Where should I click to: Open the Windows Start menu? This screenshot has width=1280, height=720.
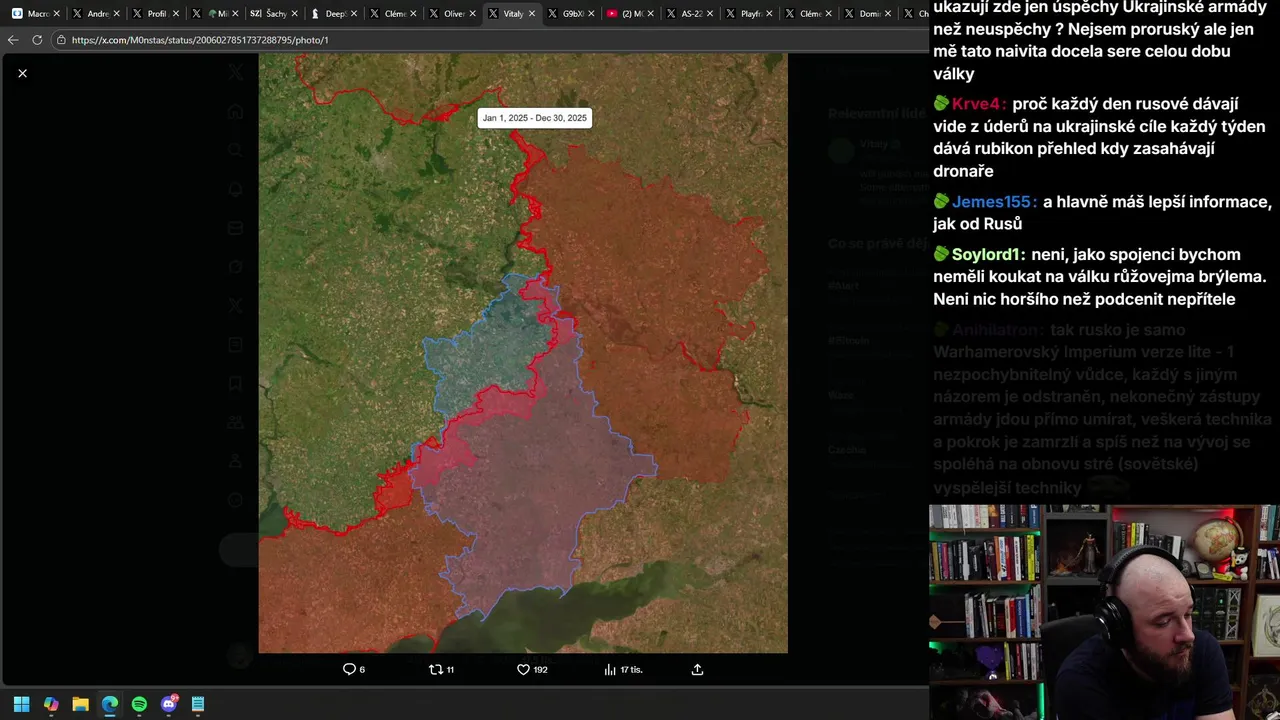[21, 704]
